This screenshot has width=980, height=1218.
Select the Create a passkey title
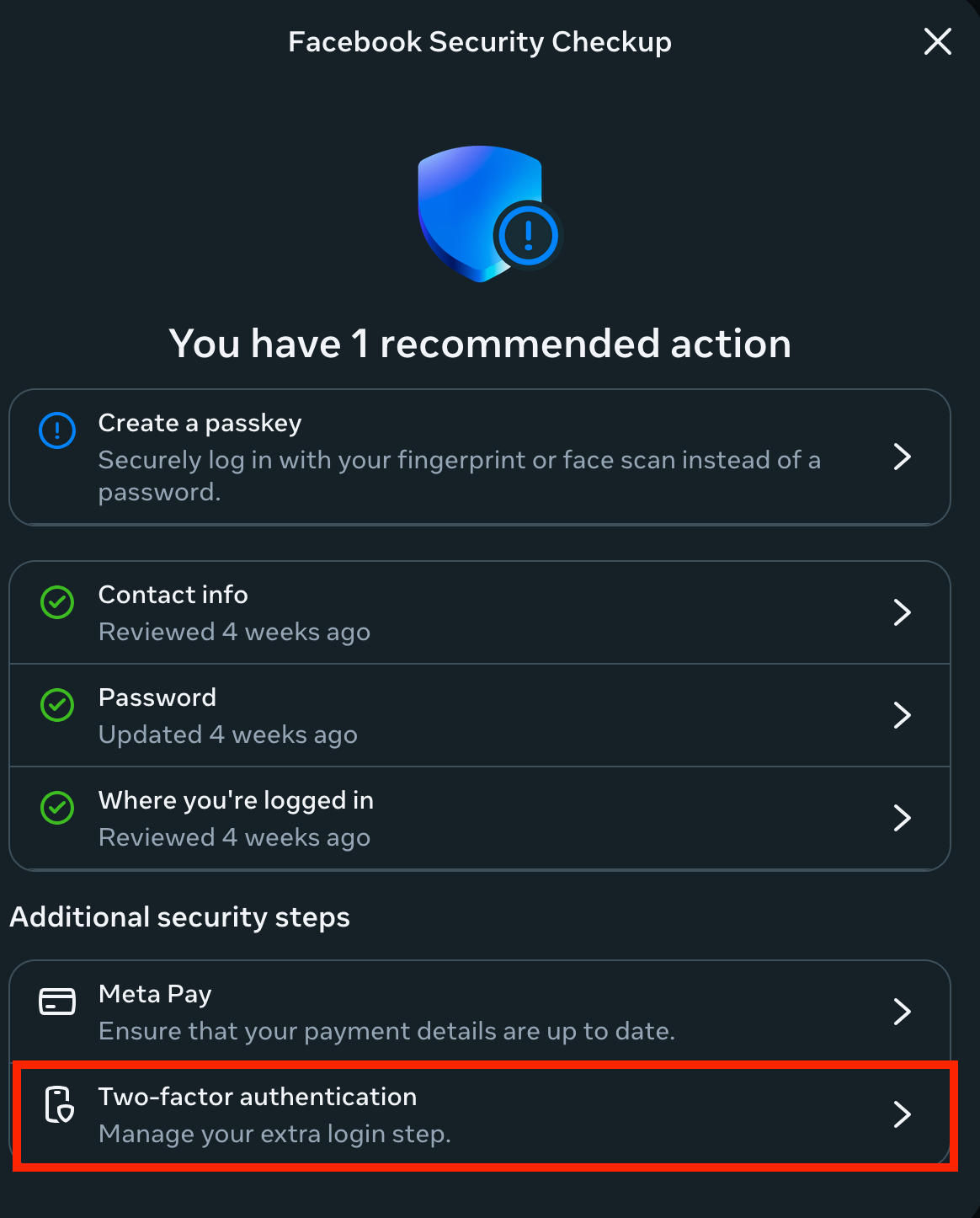coord(200,423)
